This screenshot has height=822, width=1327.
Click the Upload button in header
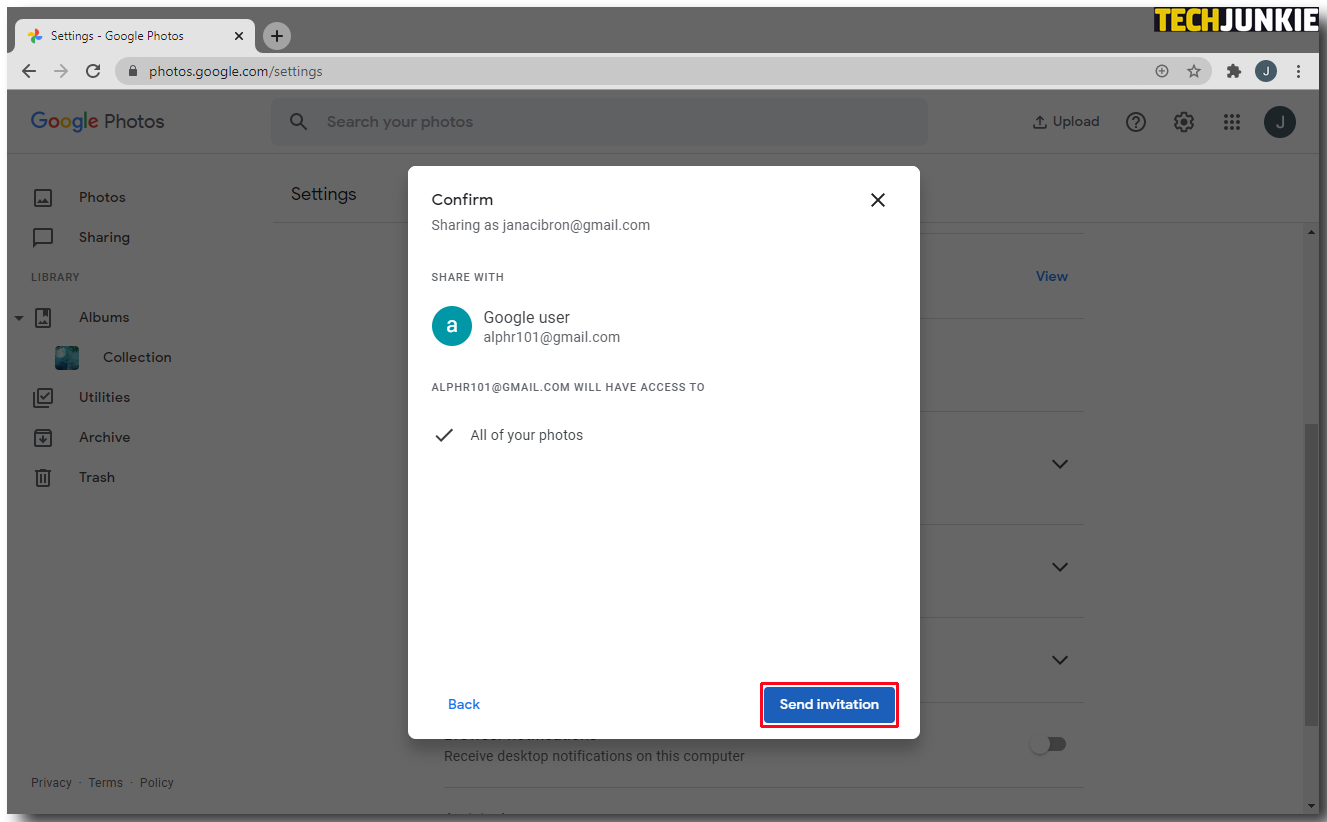[x=1066, y=122]
